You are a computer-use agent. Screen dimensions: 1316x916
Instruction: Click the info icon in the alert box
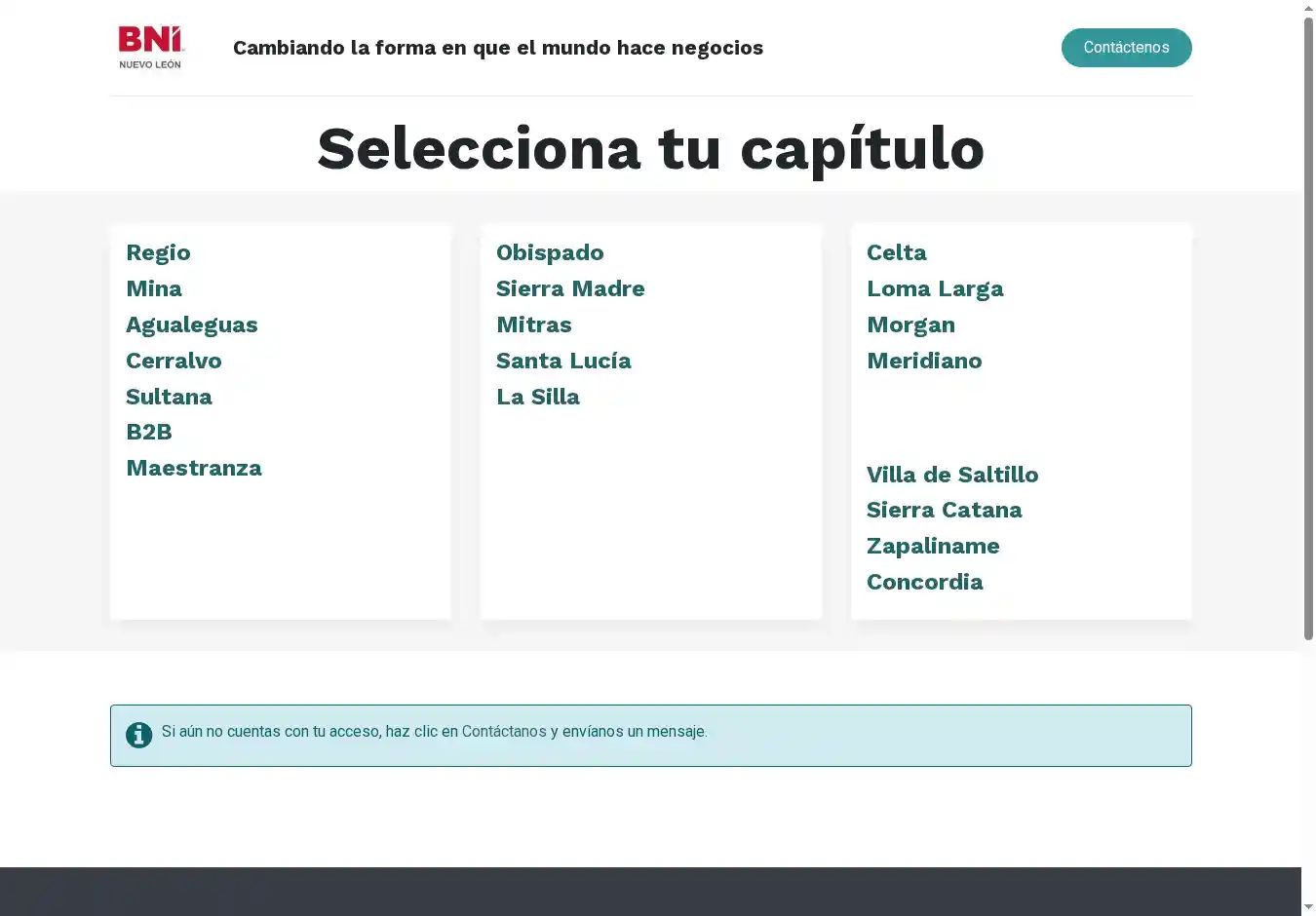coord(138,735)
